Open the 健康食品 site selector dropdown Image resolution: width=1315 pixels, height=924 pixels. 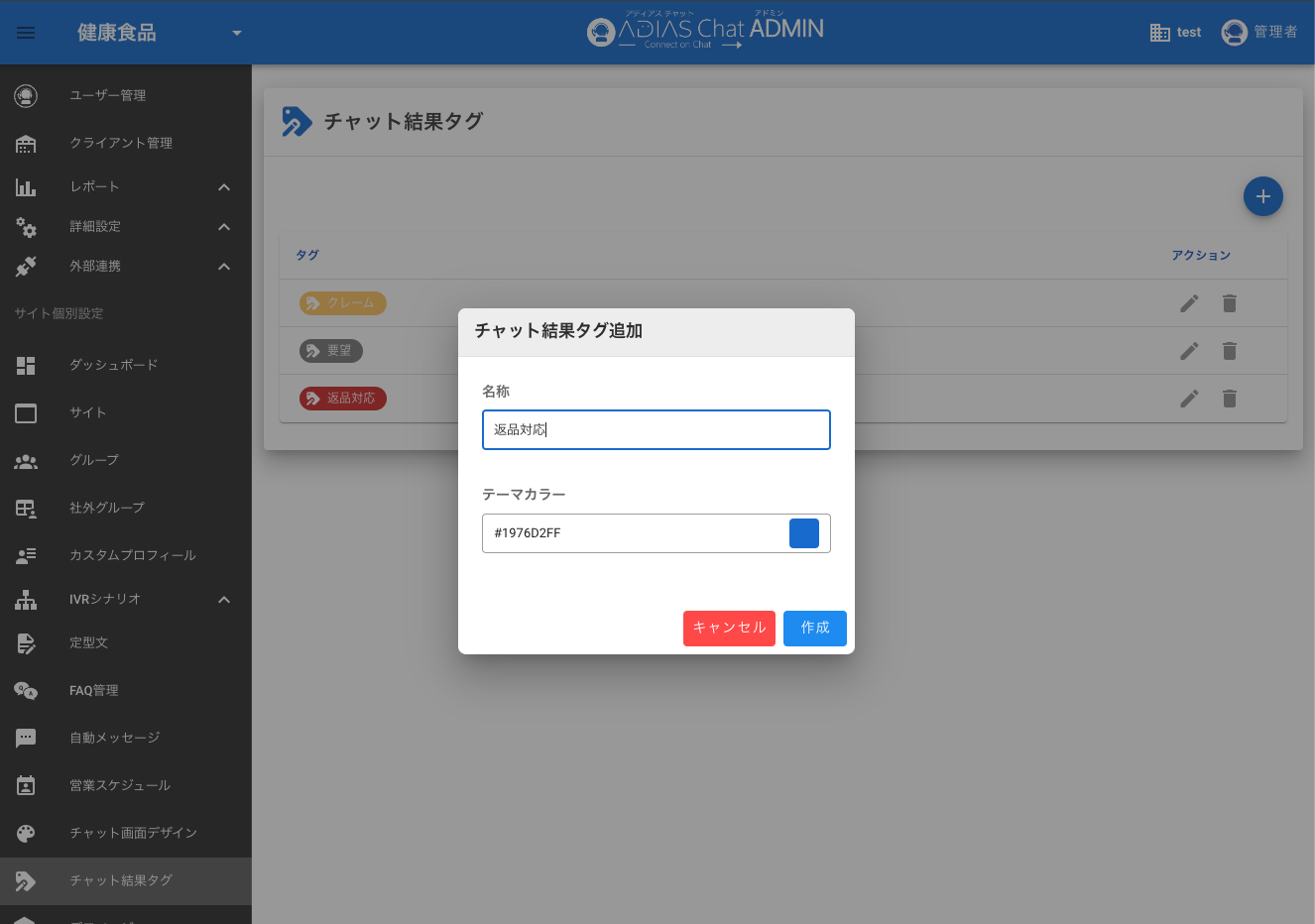pos(236,33)
